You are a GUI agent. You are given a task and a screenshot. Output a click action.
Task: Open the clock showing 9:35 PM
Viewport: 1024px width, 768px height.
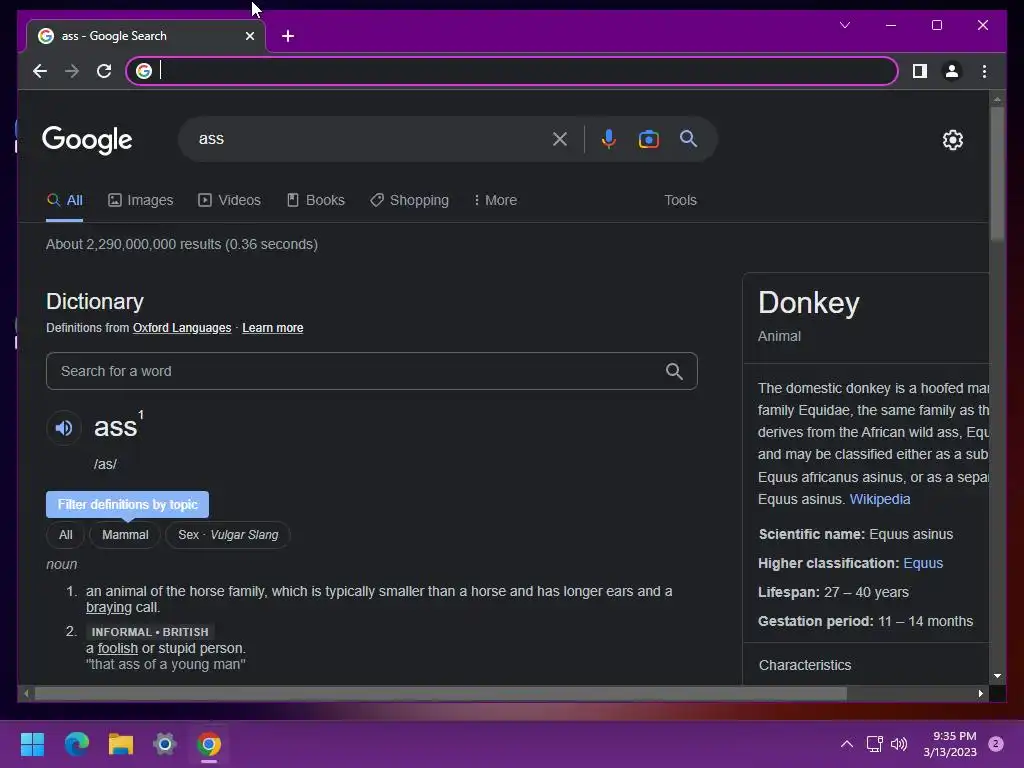coord(950,744)
